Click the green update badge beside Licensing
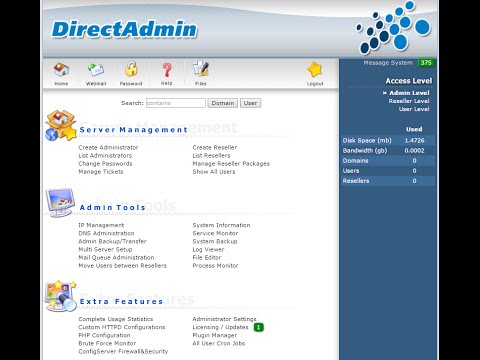Viewport: 480px width, 360px height. pos(259,327)
